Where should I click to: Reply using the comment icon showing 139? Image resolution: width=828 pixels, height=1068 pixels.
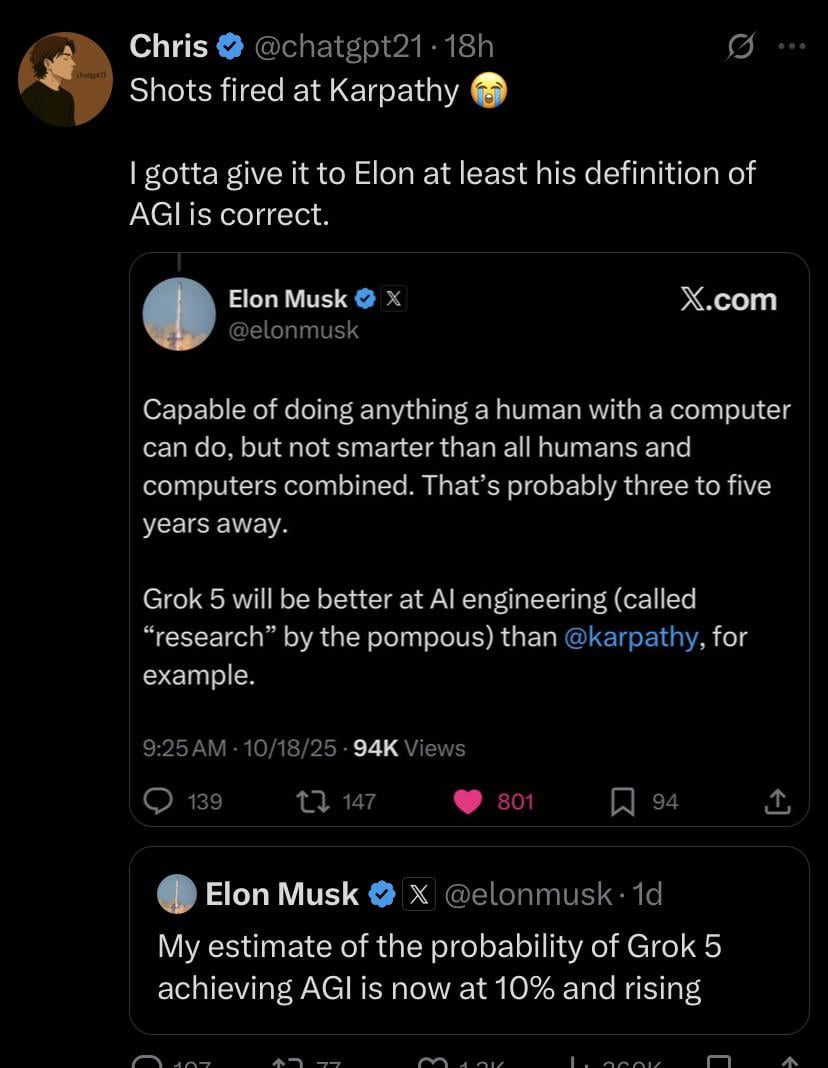pyautogui.click(x=161, y=801)
